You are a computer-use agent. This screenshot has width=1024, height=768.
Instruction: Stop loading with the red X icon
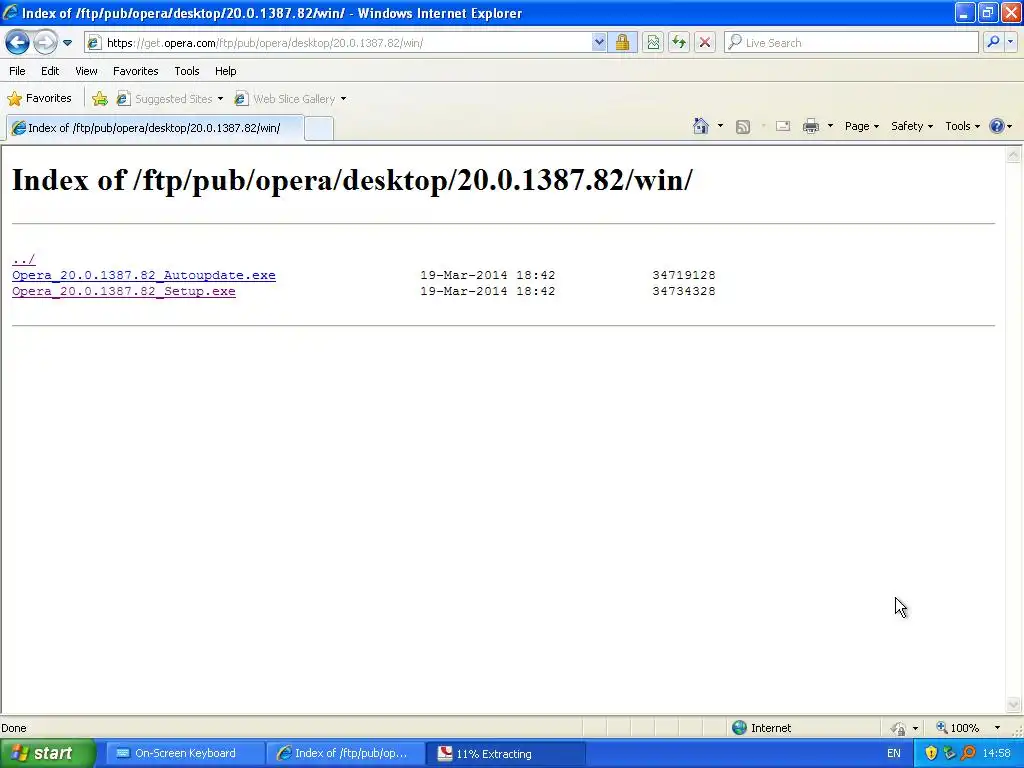(705, 43)
